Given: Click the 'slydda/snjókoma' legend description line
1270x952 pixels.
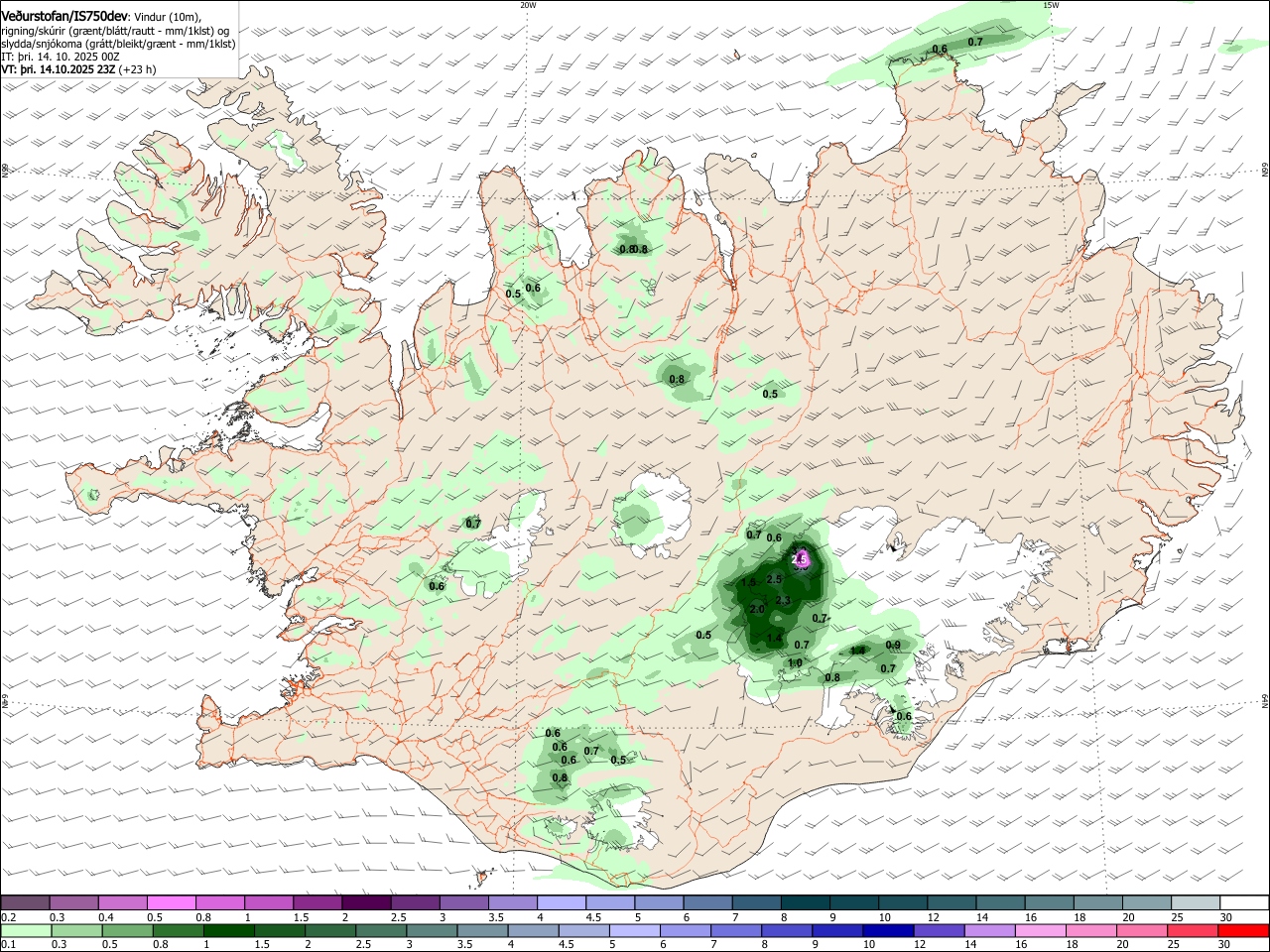Looking at the screenshot, I should [x=118, y=44].
